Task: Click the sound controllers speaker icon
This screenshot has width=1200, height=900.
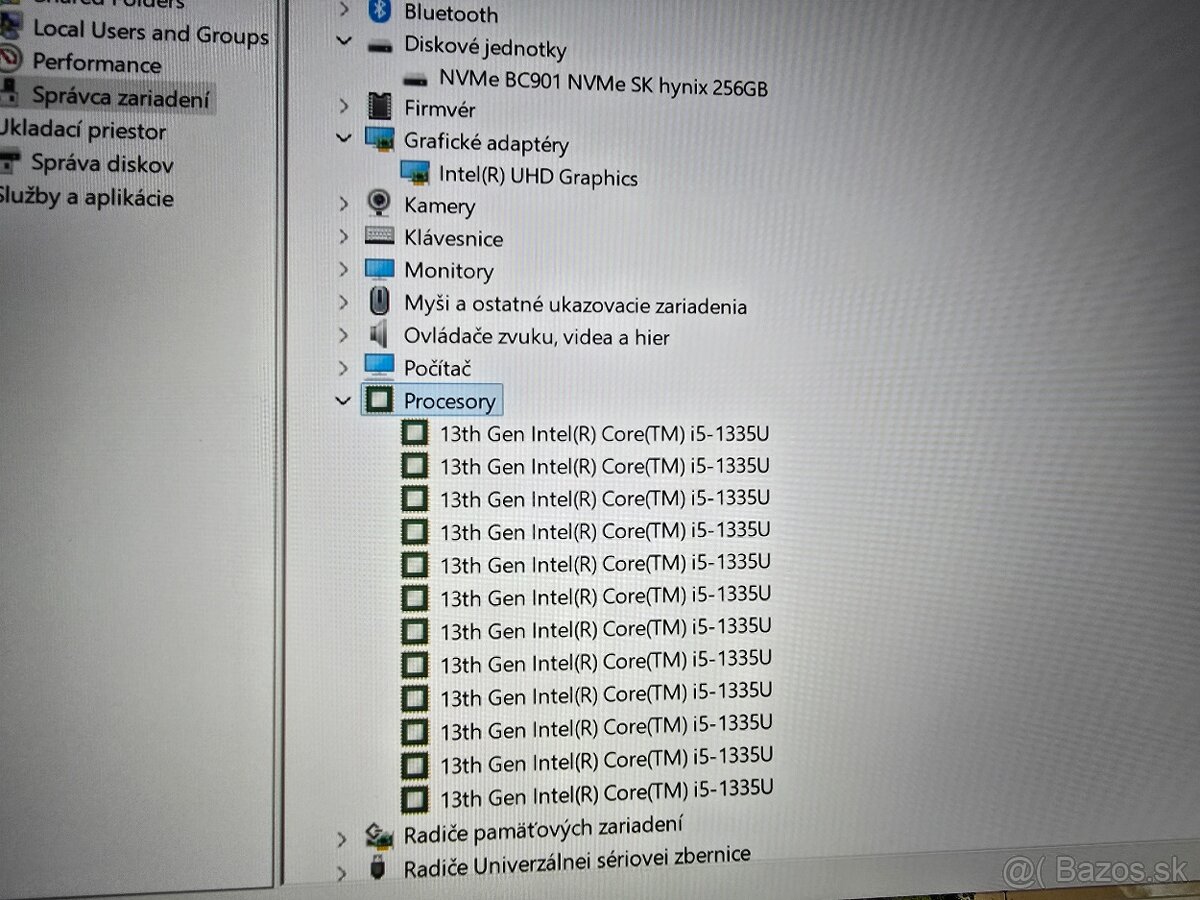Action: tap(379, 334)
